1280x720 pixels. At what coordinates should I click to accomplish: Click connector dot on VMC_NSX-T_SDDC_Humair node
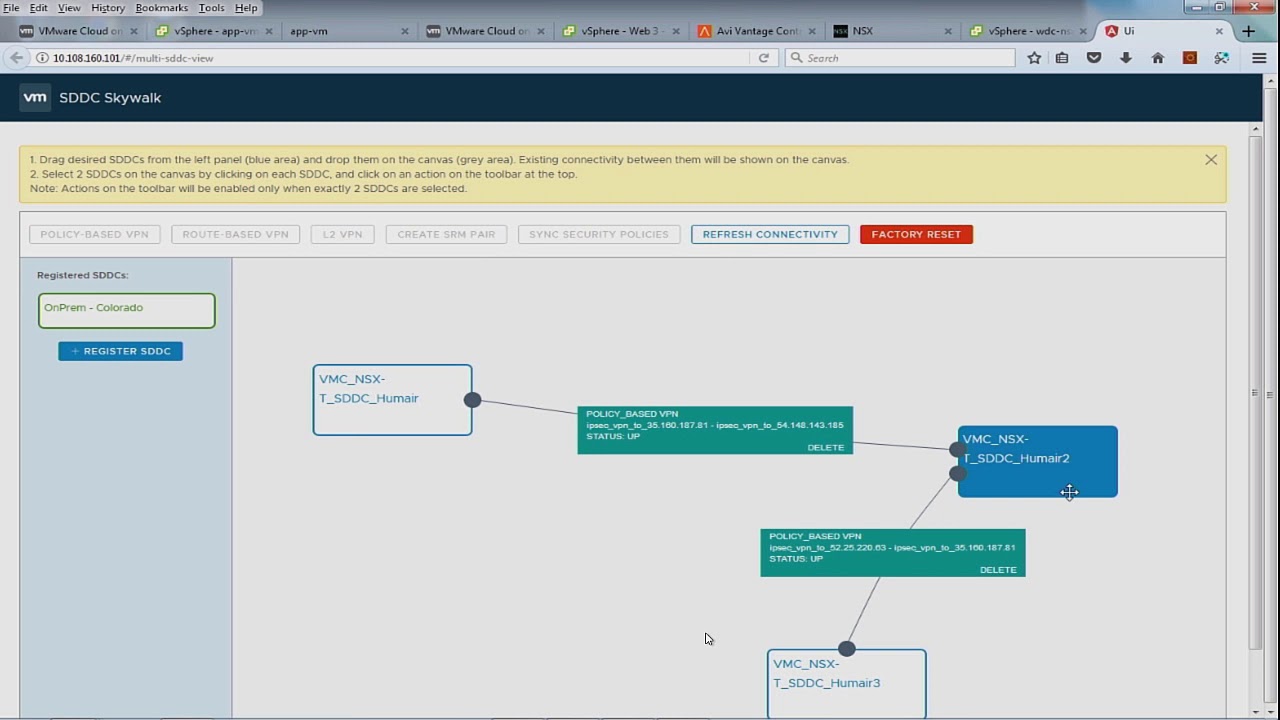[x=472, y=400]
